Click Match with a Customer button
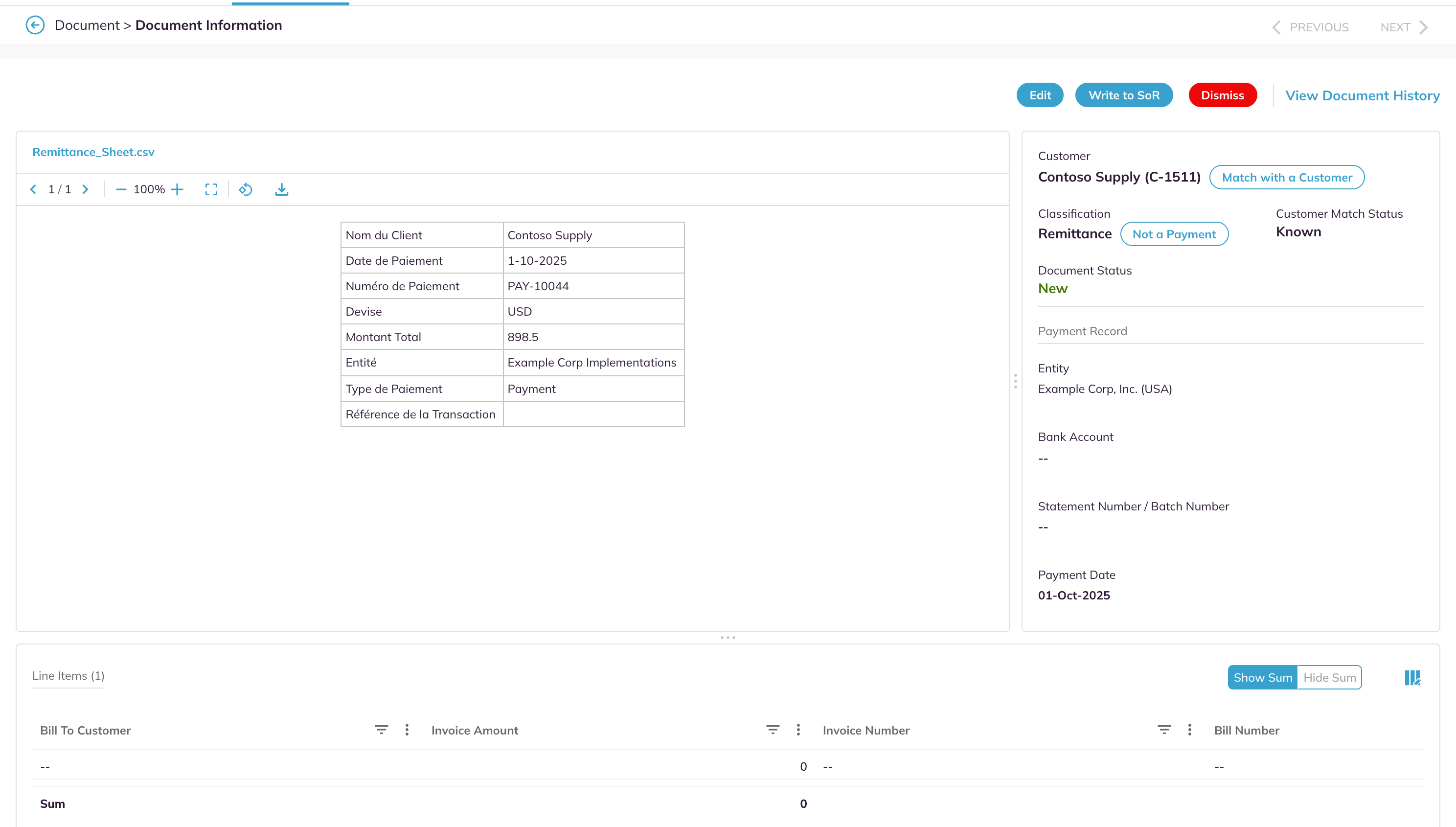This screenshot has height=827, width=1456. click(1287, 177)
